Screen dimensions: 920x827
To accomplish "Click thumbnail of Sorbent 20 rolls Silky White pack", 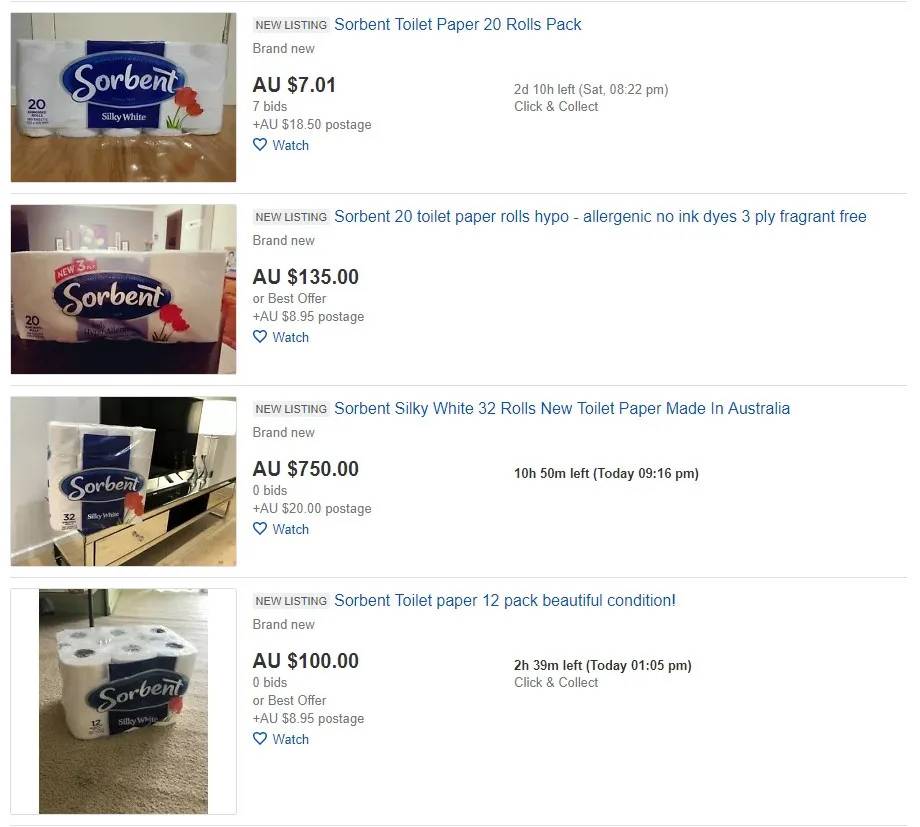I will (x=123, y=97).
